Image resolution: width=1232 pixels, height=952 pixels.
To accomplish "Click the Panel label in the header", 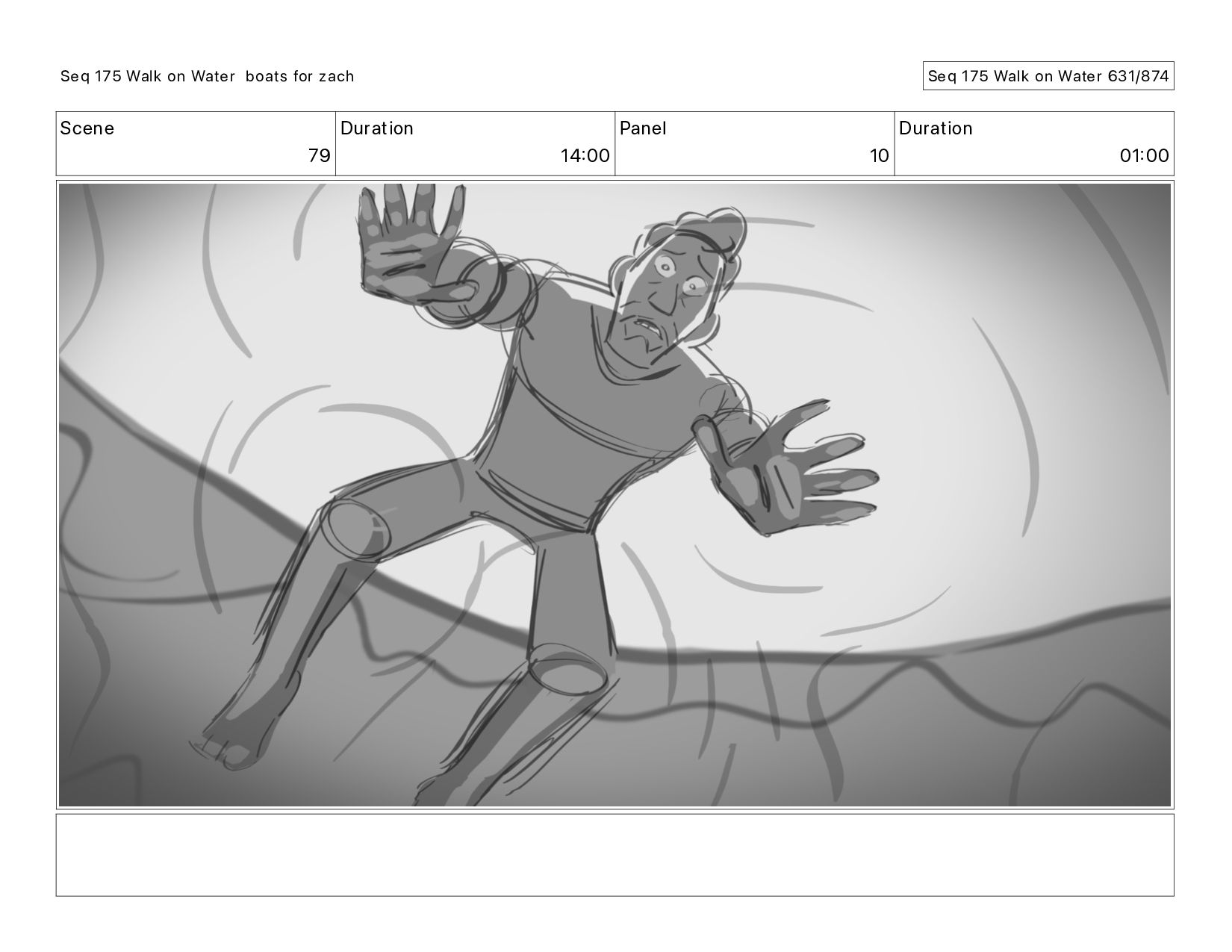I will point(643,128).
